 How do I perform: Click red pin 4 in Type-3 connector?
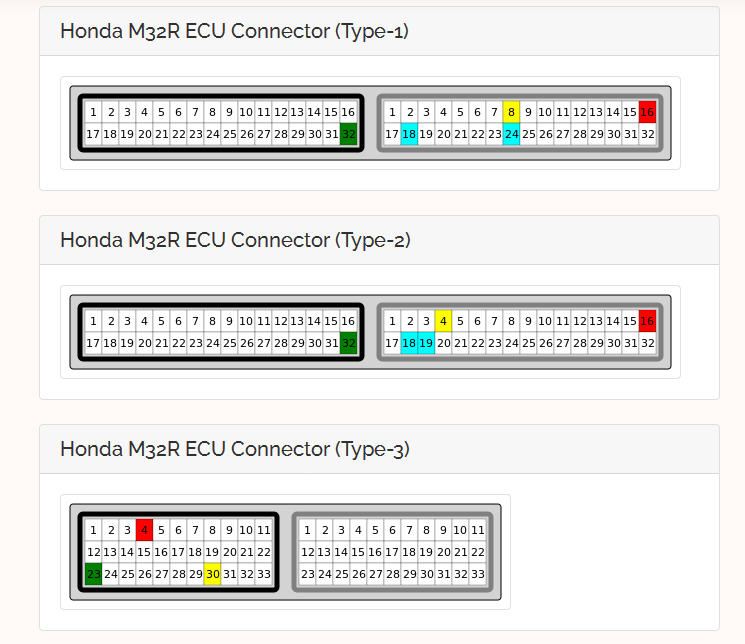click(144, 530)
